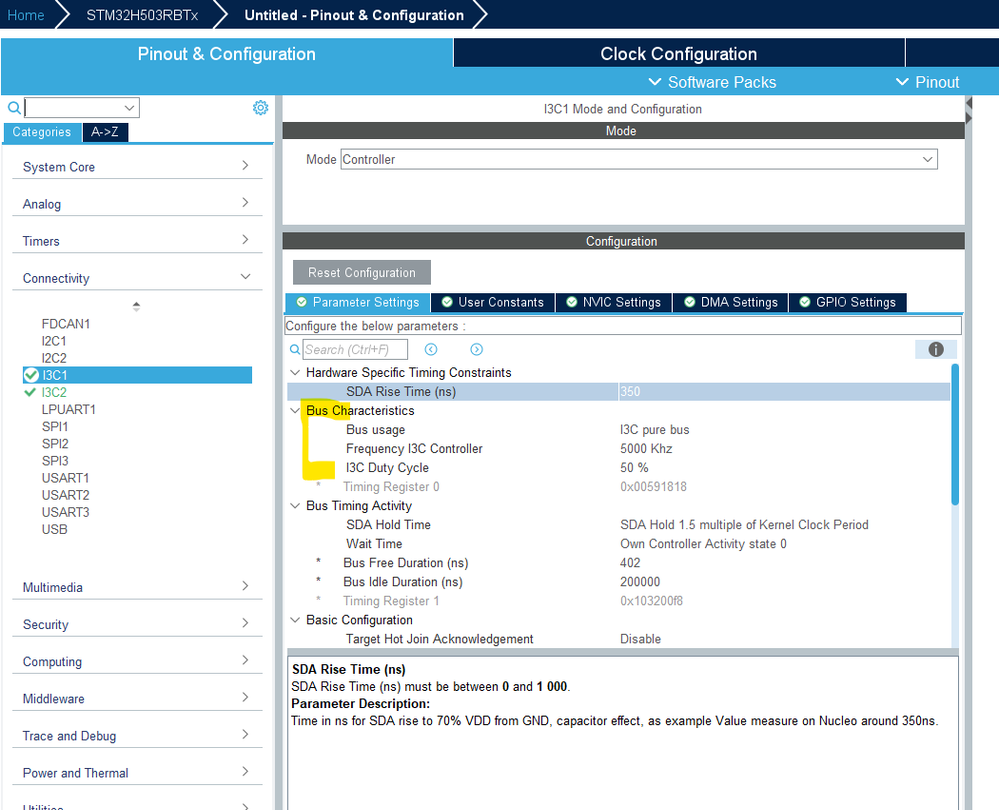
Task: Select LPUART1 peripheral
Action: point(69,409)
